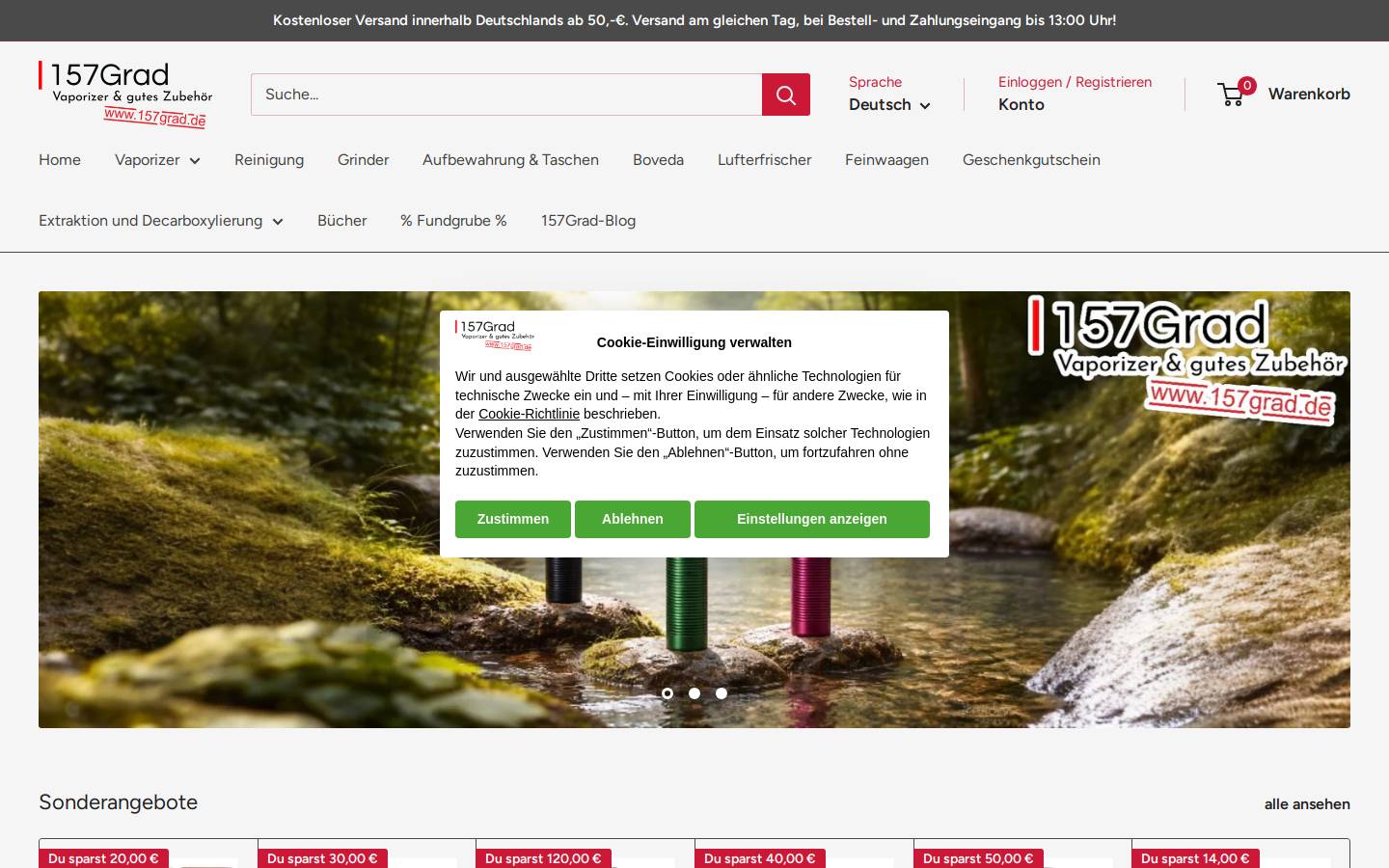Click the Sonderangebote heading

click(118, 802)
